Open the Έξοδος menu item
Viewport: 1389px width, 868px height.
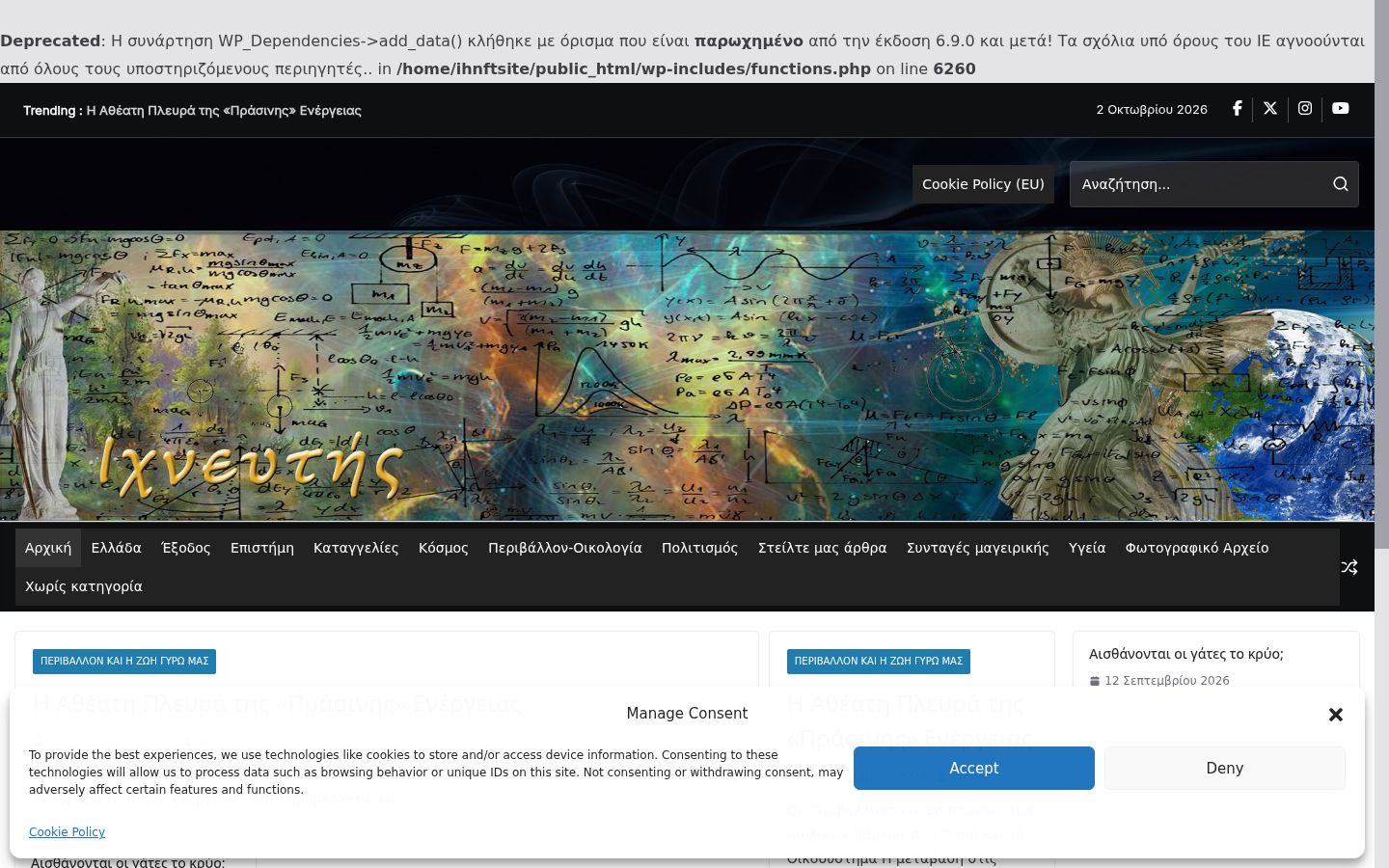[186, 548]
